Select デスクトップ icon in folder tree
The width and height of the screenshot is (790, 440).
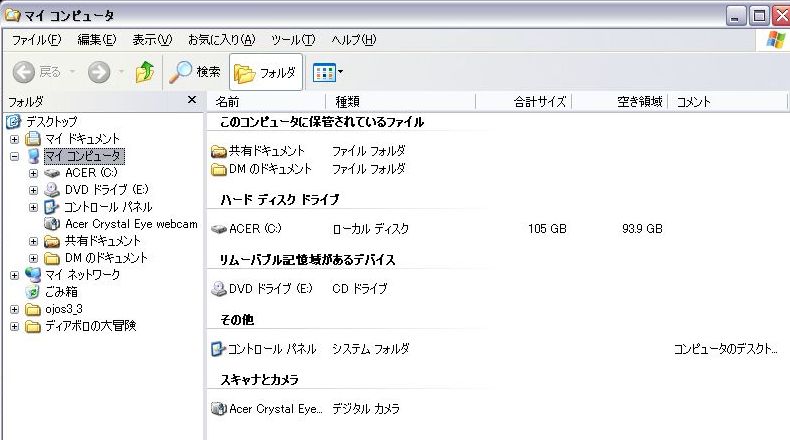point(14,121)
